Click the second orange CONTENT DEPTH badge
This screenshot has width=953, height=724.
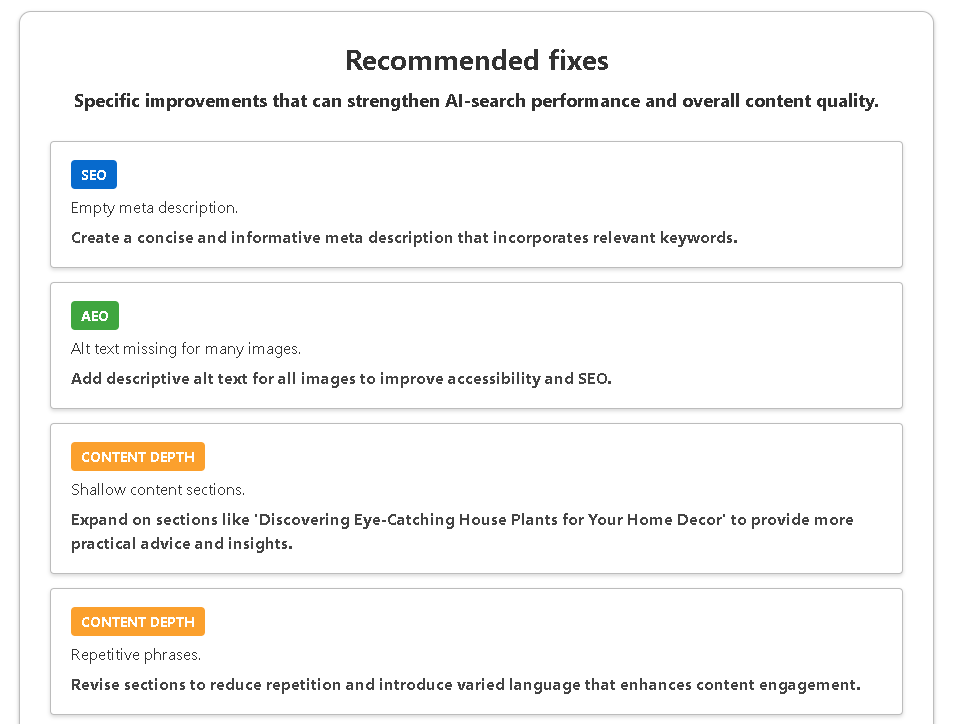(x=137, y=622)
